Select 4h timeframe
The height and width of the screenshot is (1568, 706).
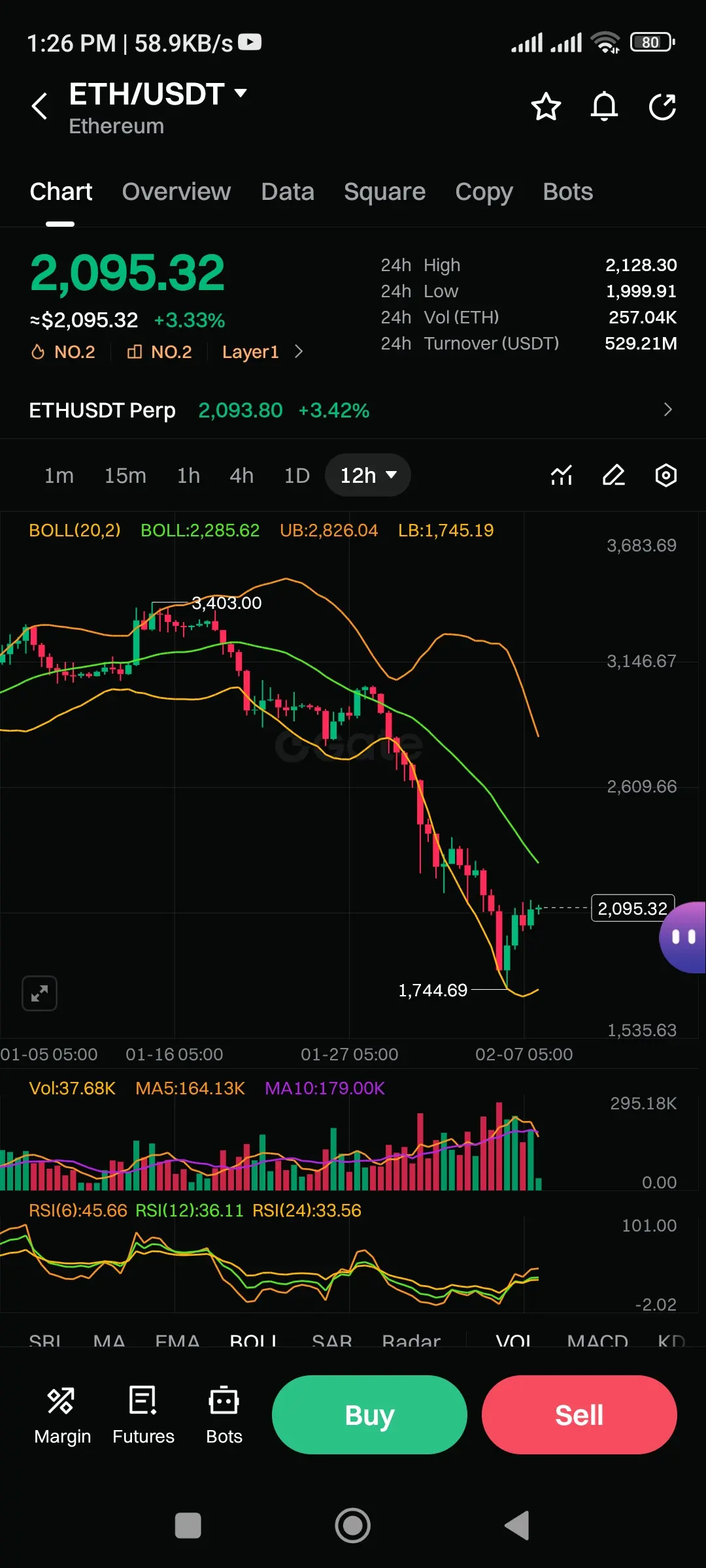click(x=241, y=475)
